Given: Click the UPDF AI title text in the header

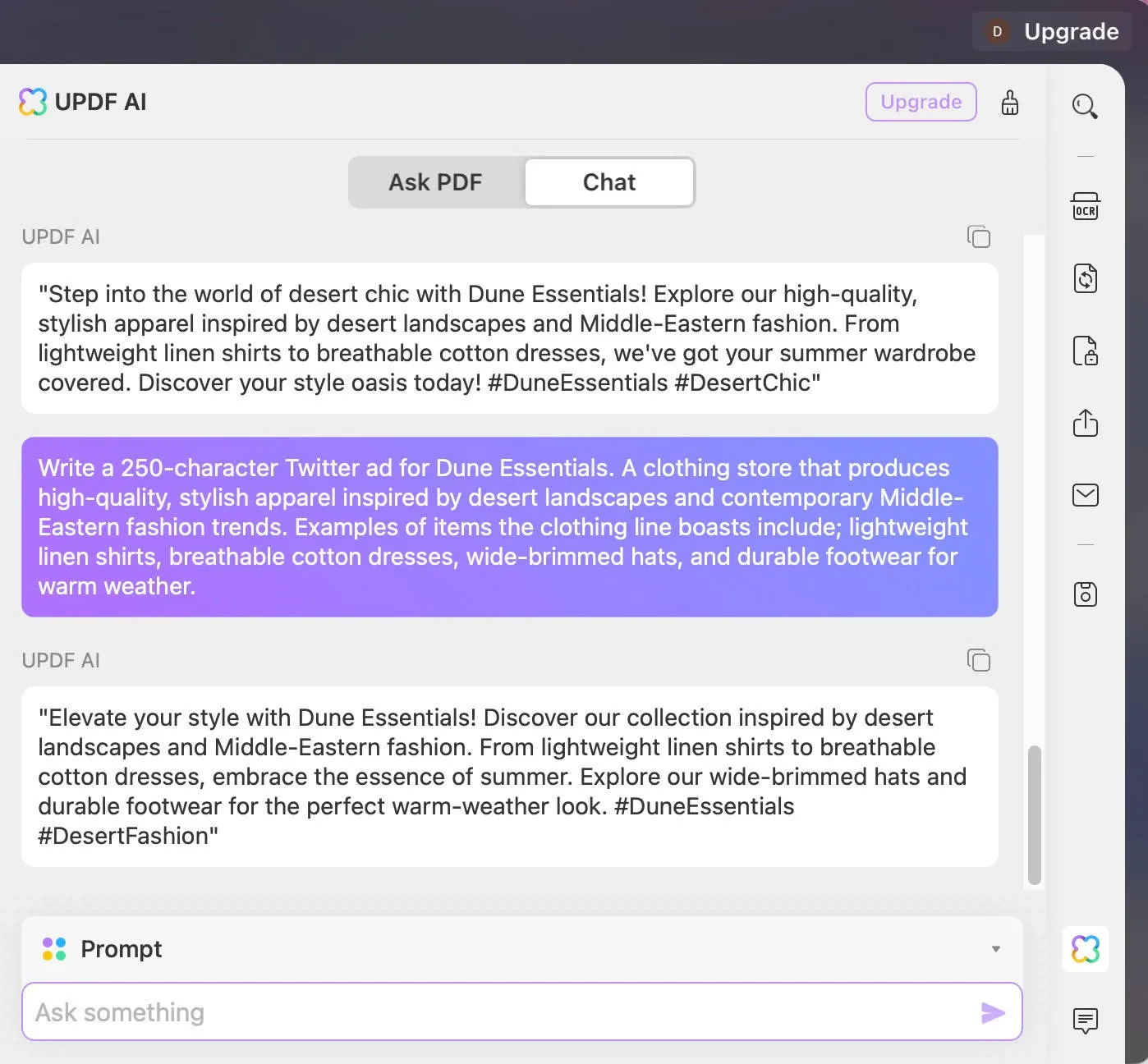Looking at the screenshot, I should [x=100, y=102].
